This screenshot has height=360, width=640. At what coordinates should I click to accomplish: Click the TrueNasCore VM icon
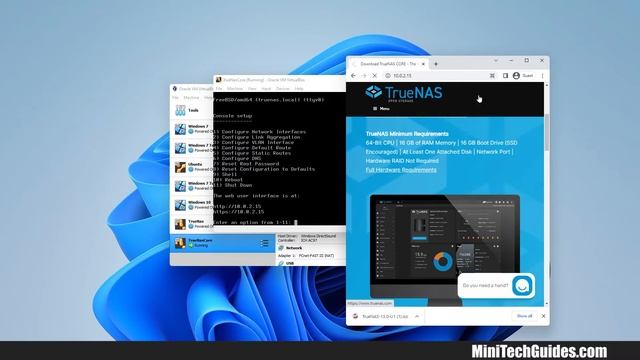pyautogui.click(x=180, y=243)
